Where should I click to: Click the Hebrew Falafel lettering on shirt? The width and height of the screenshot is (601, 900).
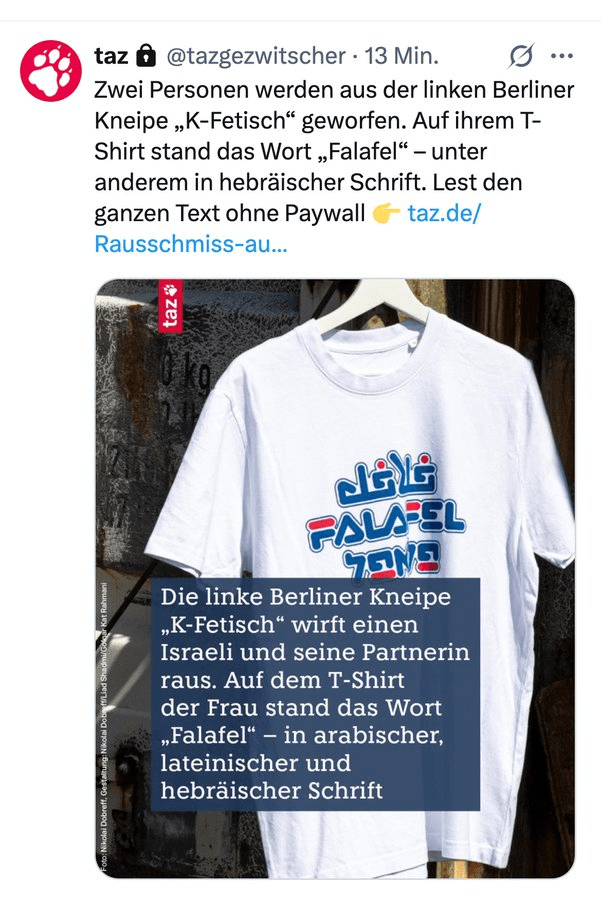coord(393,557)
